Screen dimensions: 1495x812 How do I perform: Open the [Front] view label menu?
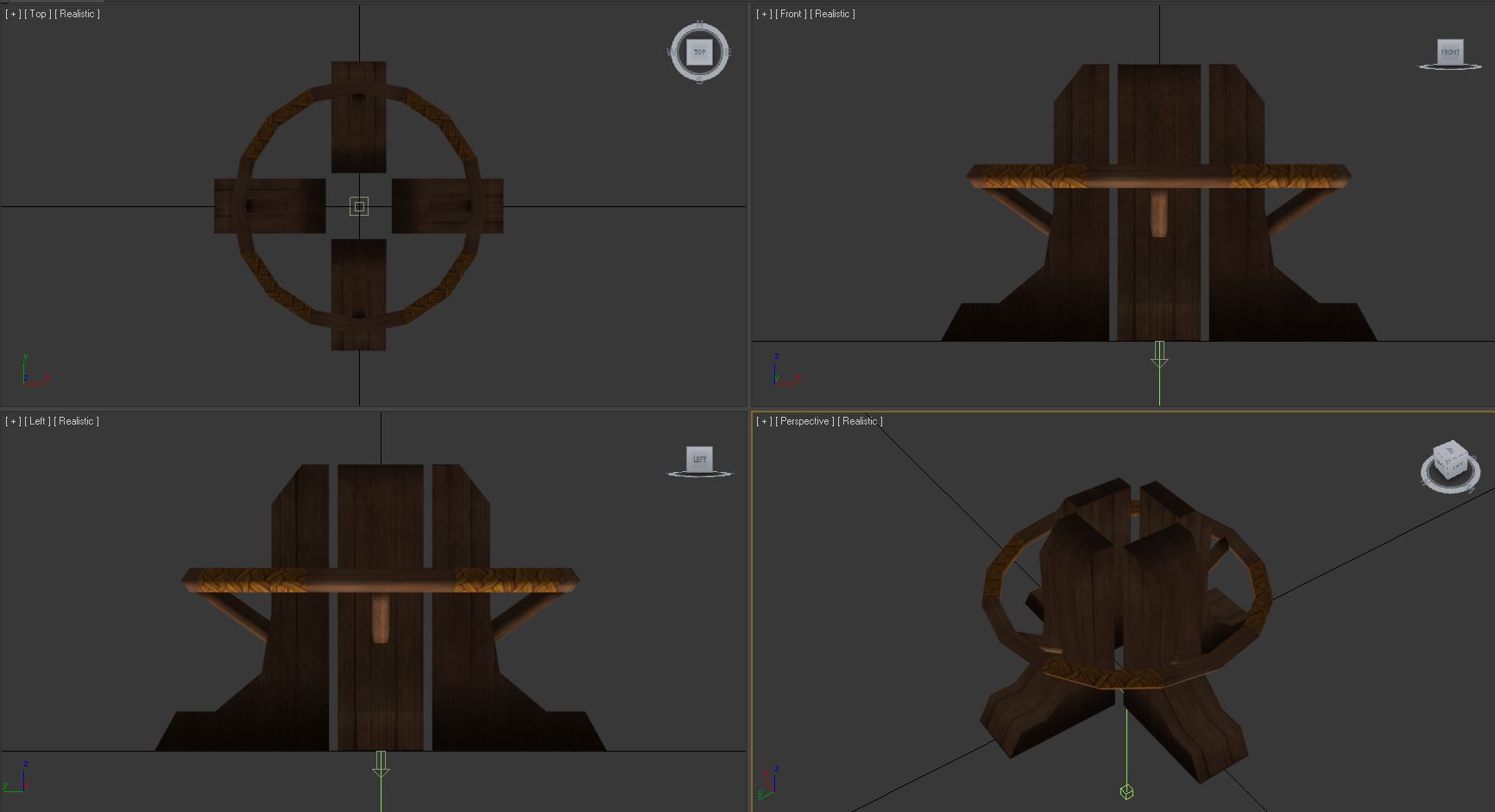coord(791,14)
